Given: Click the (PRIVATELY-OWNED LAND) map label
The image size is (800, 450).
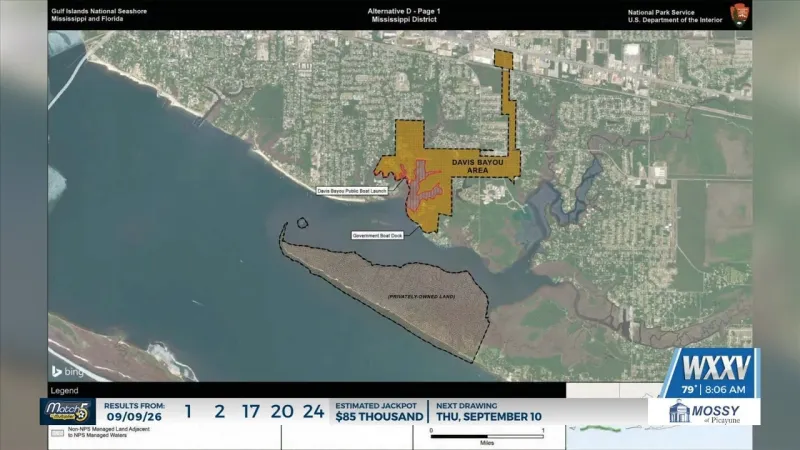Looking at the screenshot, I should [x=421, y=296].
